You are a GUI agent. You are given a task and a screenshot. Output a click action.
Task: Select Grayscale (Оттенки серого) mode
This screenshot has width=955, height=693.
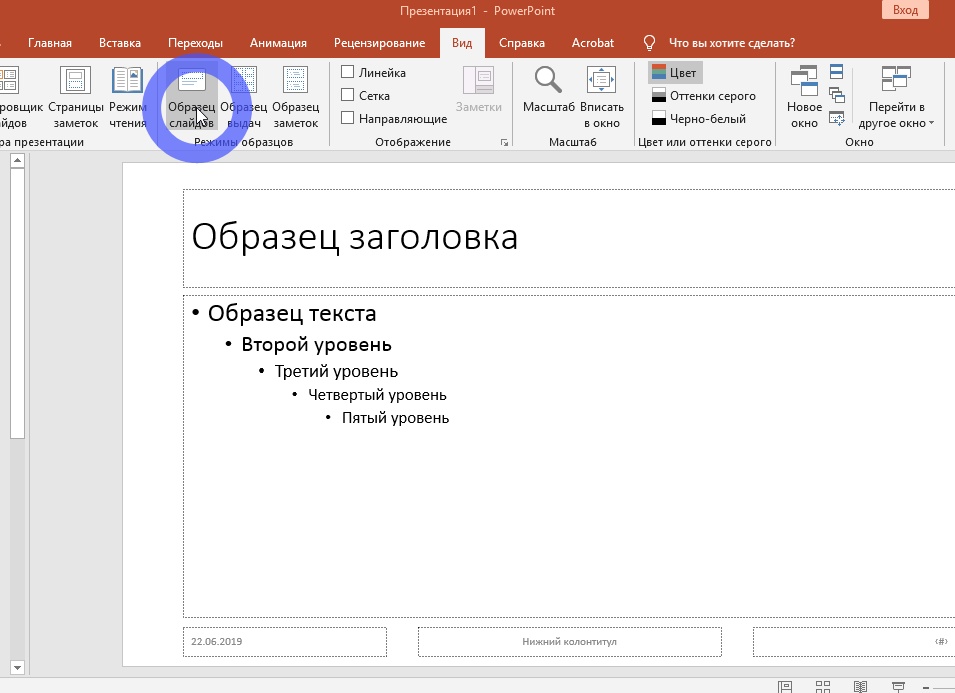point(703,96)
